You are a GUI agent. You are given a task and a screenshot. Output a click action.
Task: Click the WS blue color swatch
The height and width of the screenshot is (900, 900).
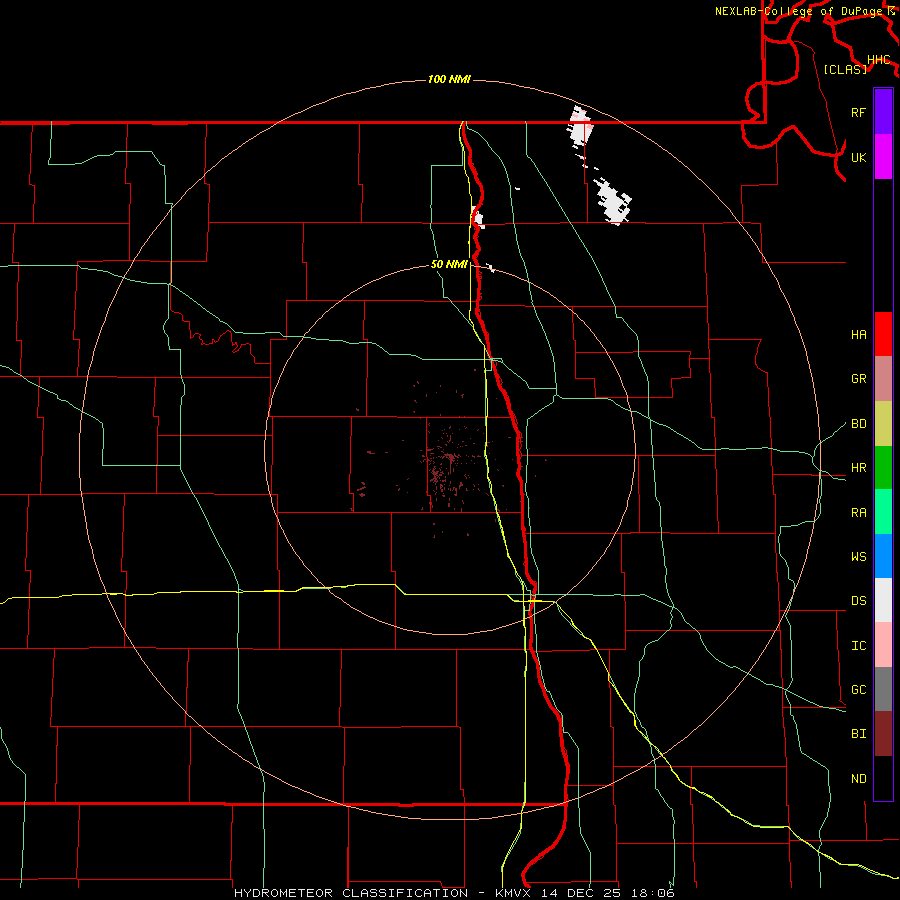pyautogui.click(x=883, y=556)
